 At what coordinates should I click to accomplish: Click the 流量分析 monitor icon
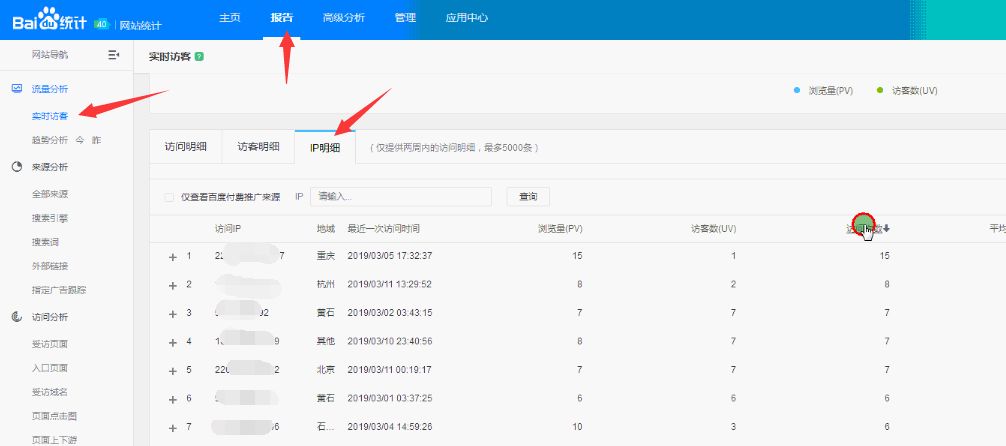17,89
